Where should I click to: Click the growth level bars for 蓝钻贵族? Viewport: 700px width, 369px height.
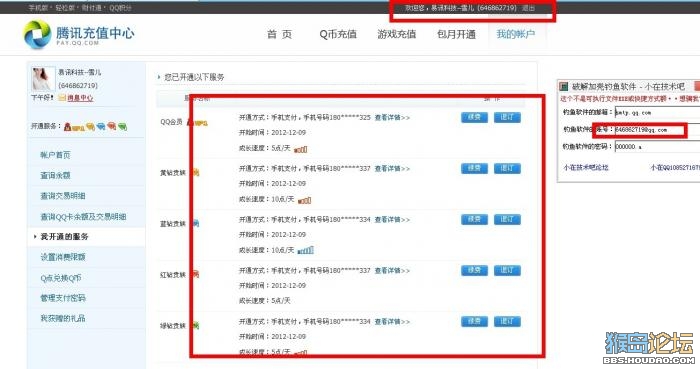click(x=306, y=251)
